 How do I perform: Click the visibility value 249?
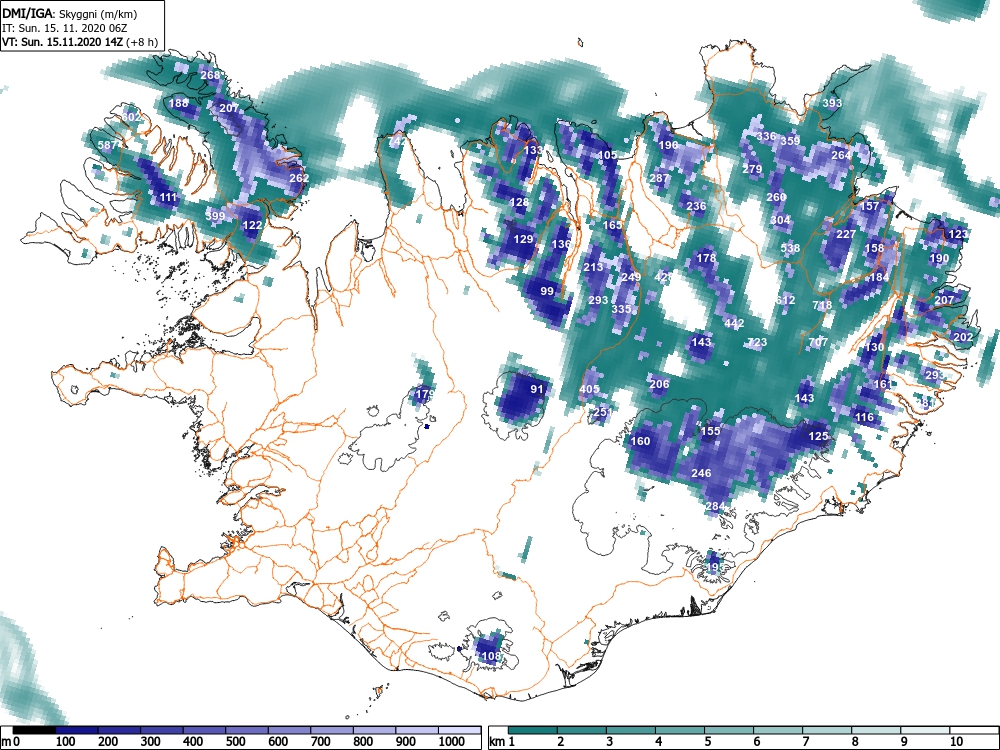coord(631,277)
